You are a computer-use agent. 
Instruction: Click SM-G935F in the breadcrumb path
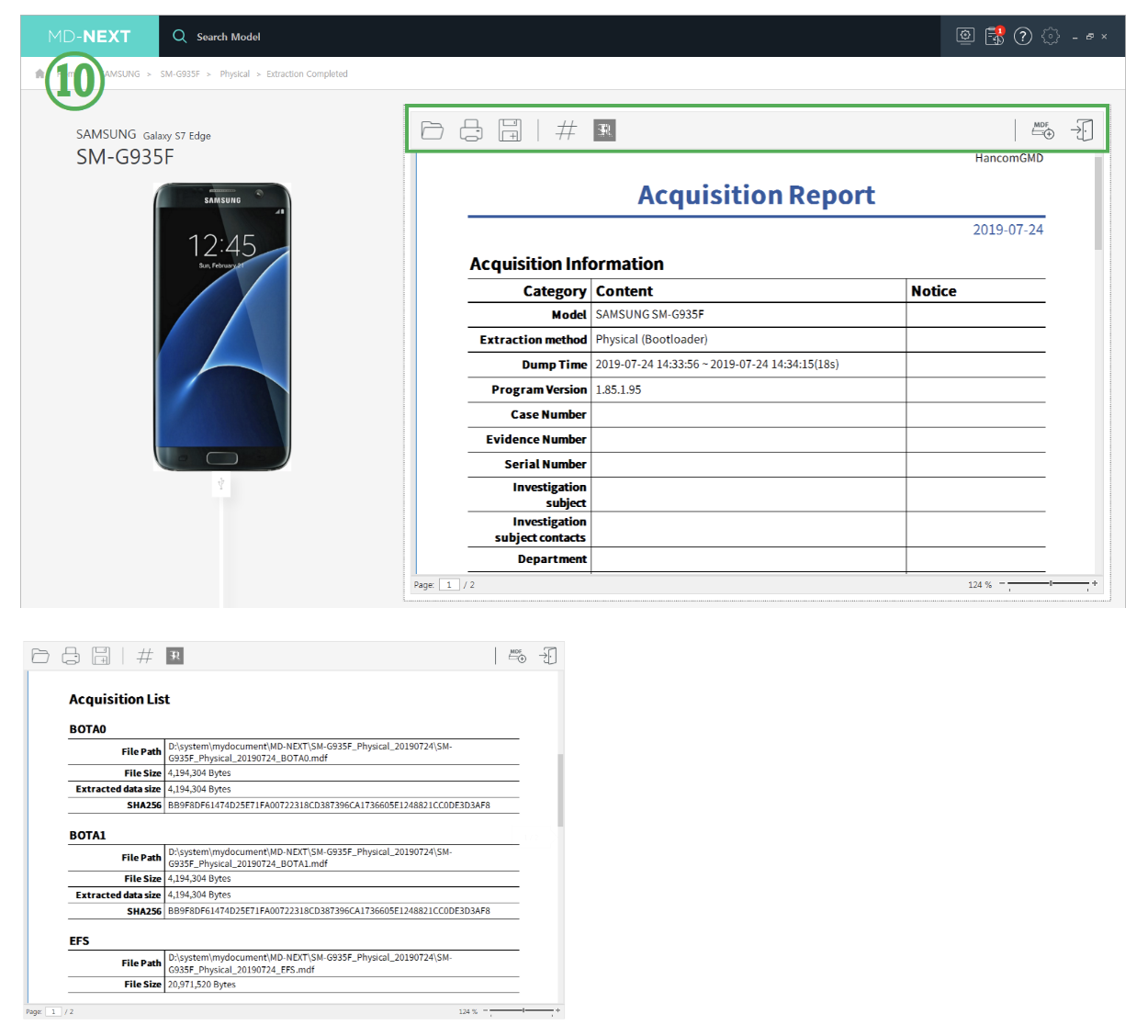tap(180, 74)
